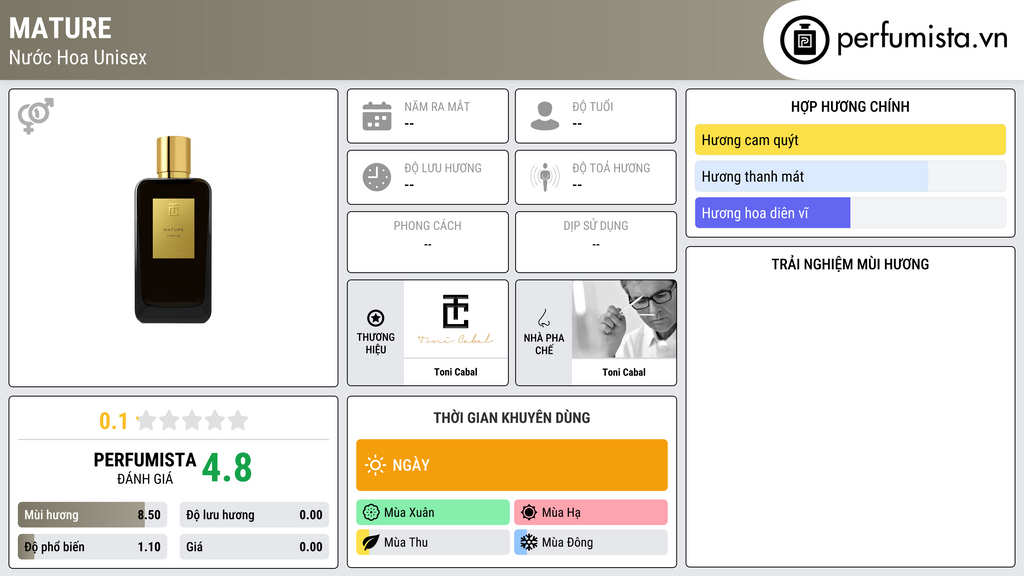Click the calendar icon for Năm Ra Mắt
1024x576 pixels.
[377, 116]
